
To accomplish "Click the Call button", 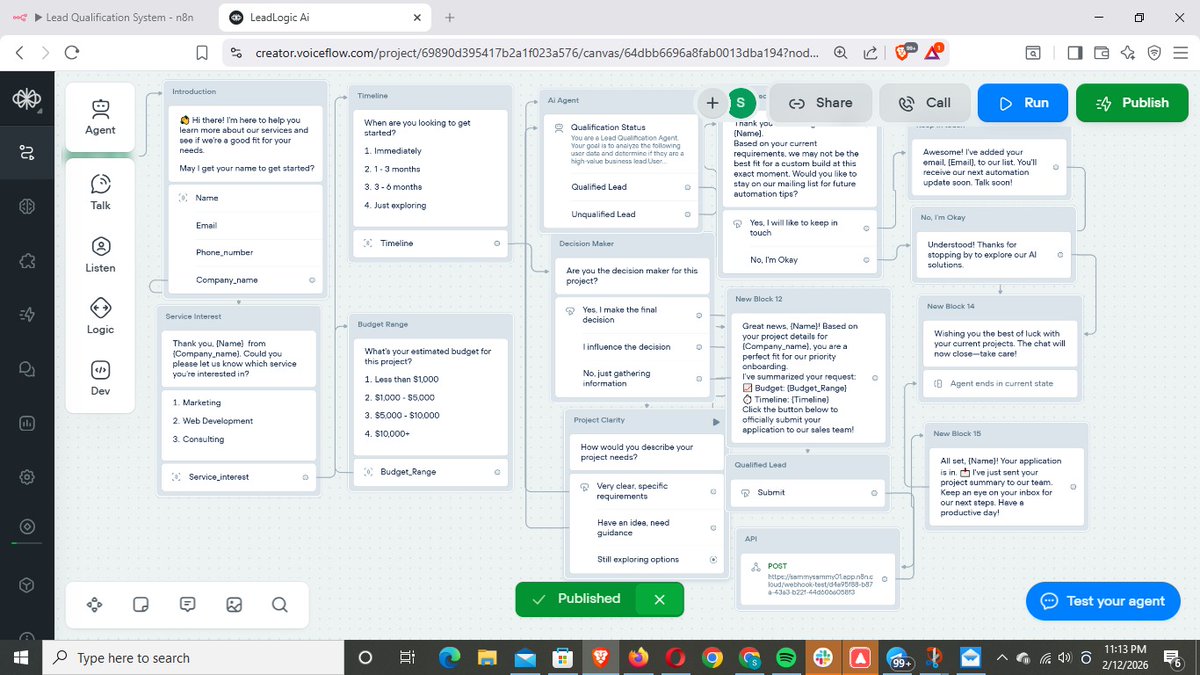I will tap(925, 102).
